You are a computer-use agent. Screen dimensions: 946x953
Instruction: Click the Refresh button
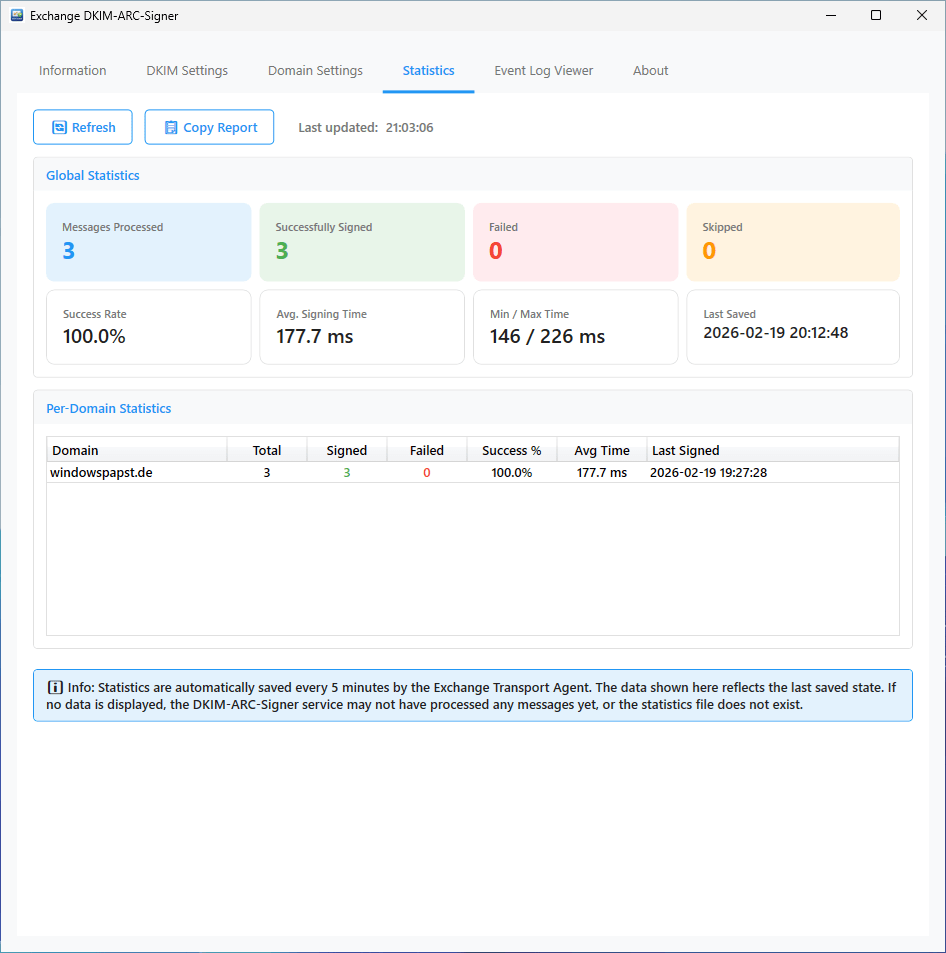(x=83, y=127)
